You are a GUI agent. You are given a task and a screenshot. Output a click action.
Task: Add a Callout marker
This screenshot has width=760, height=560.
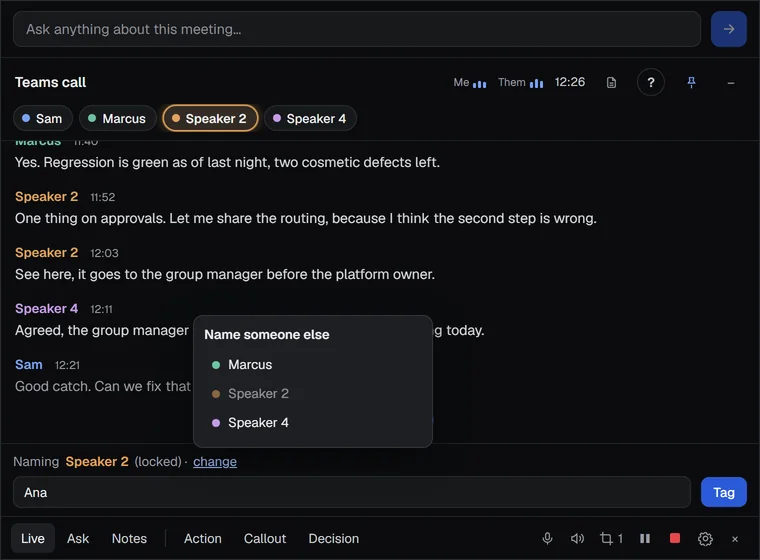(265, 539)
